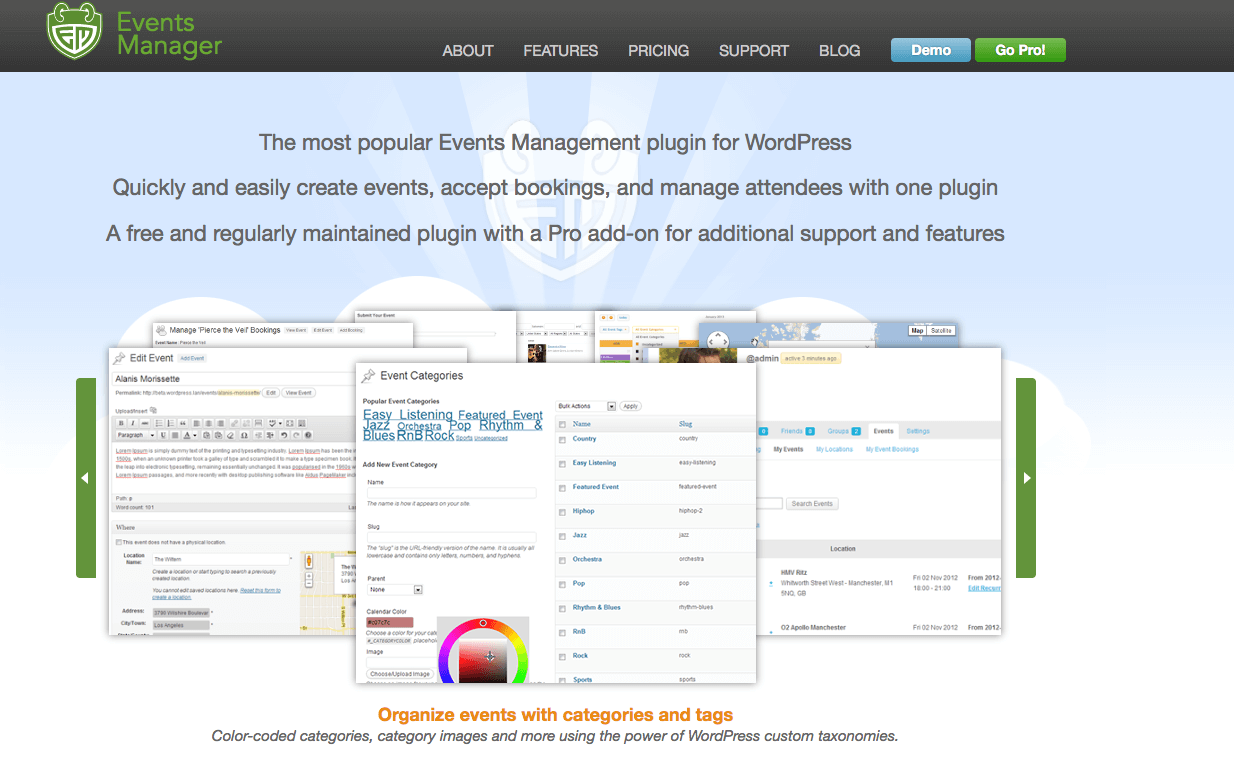Click the category Slug input field
Screen dimensions: 1234x780
(x=452, y=538)
